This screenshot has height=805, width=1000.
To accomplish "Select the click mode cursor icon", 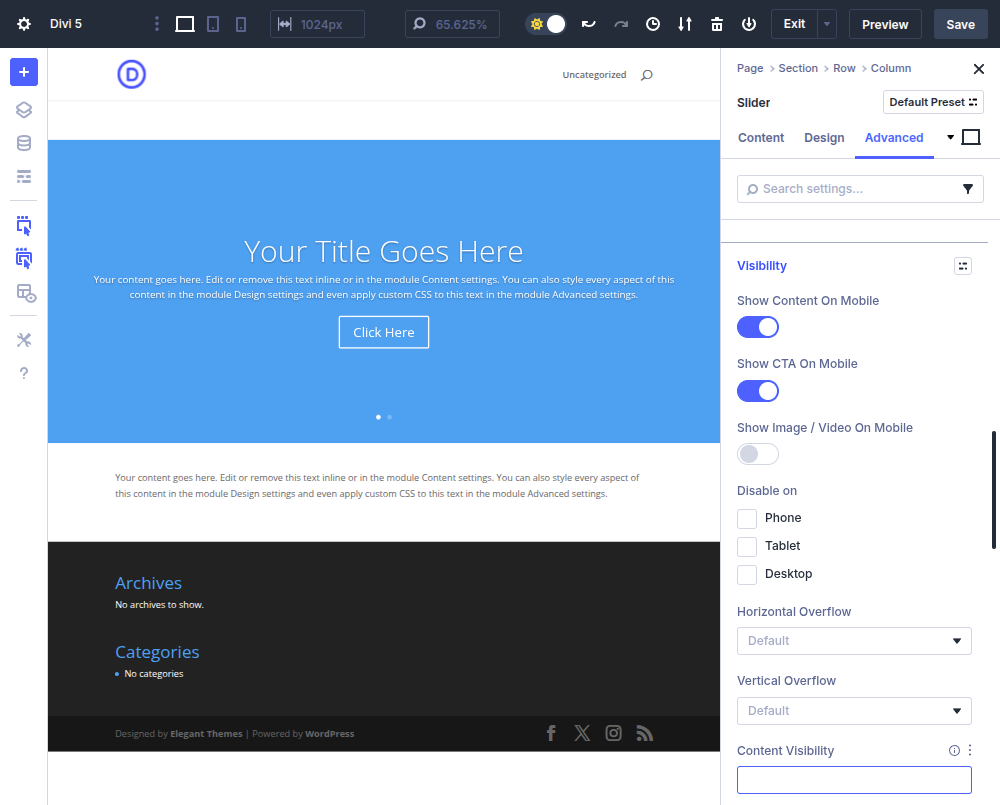I will click(24, 225).
